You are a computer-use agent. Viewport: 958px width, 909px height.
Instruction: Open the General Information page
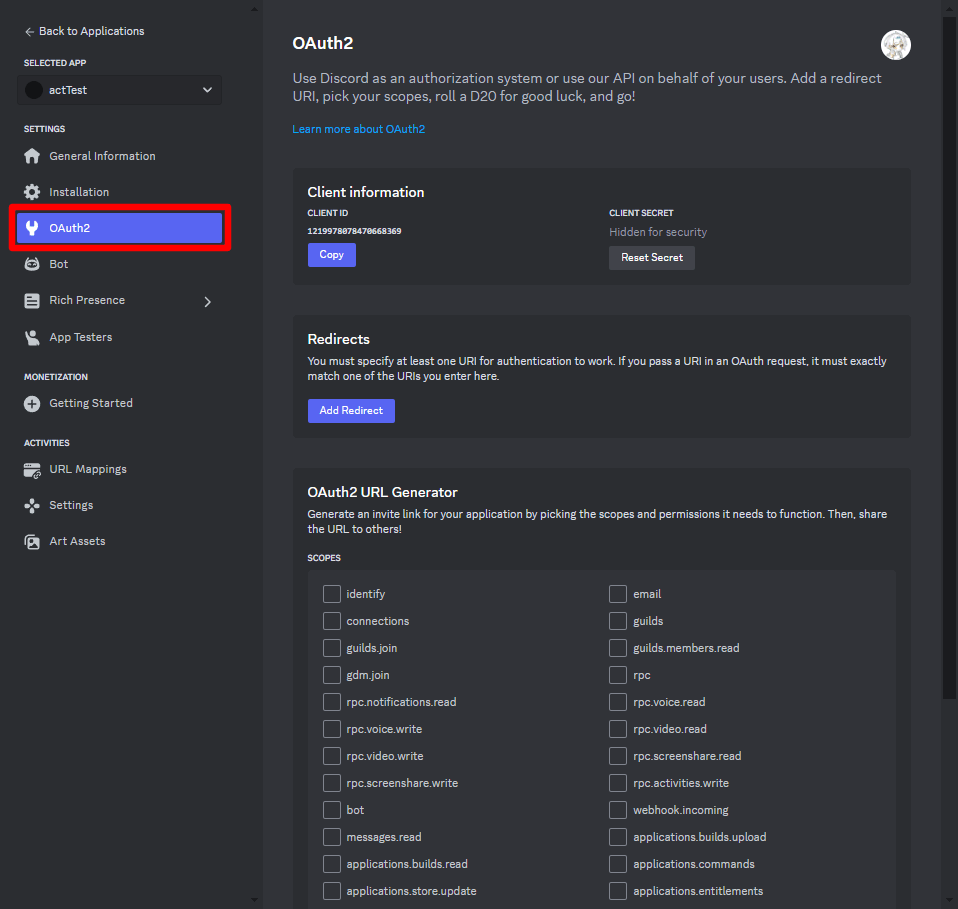(119, 156)
